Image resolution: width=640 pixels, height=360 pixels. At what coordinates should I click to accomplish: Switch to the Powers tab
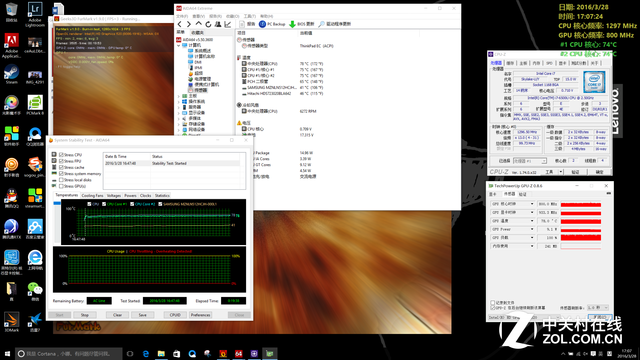click(130, 196)
